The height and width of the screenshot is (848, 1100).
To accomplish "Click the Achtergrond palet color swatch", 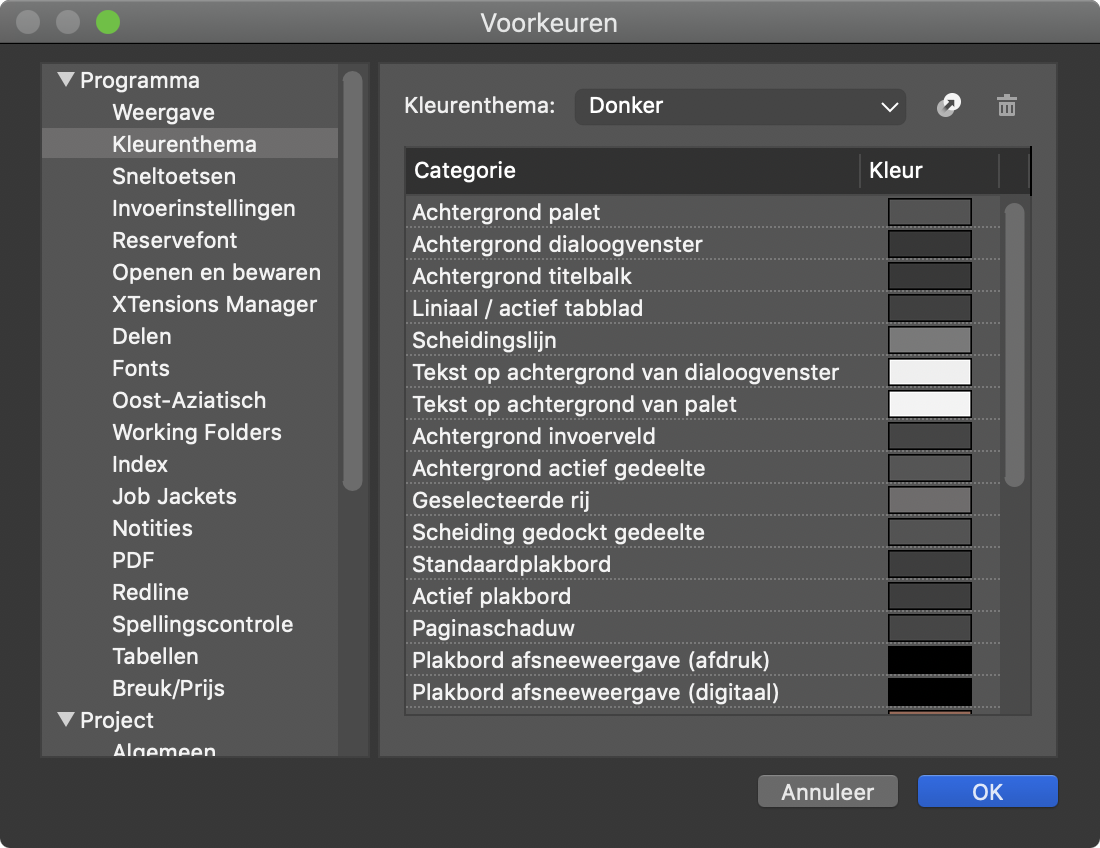I will [929, 212].
